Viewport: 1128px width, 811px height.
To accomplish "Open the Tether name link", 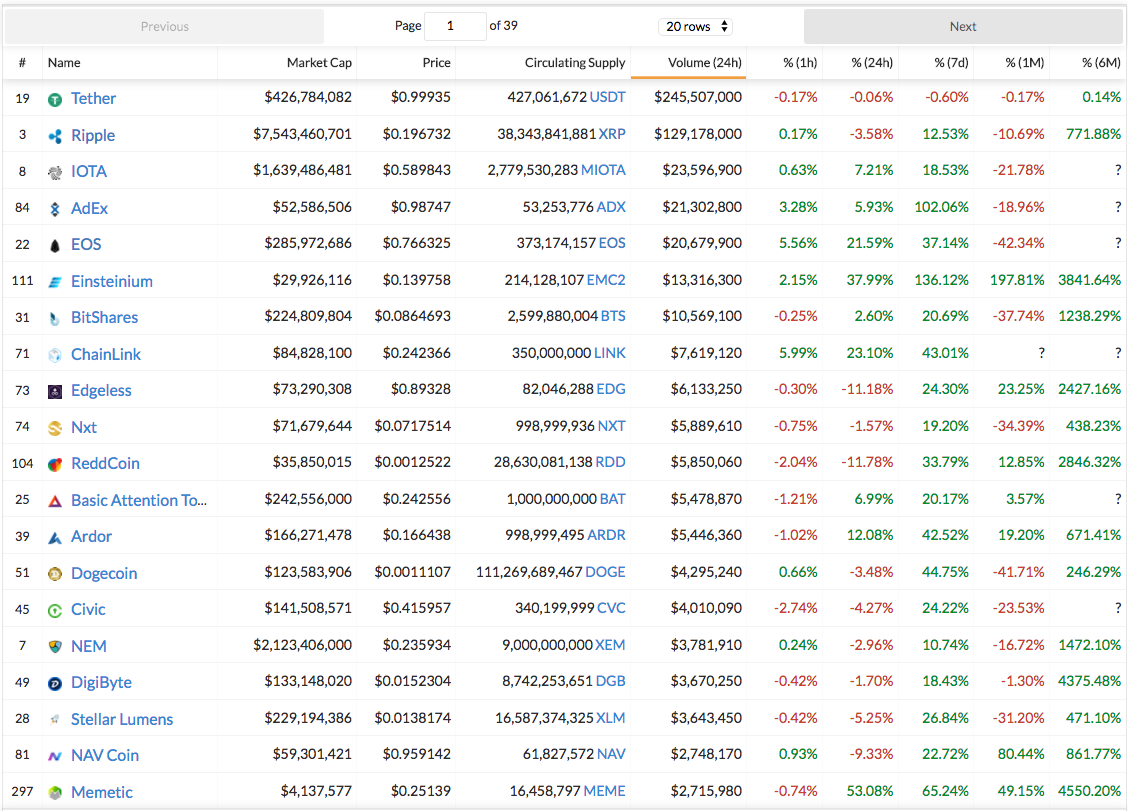I will pos(94,99).
